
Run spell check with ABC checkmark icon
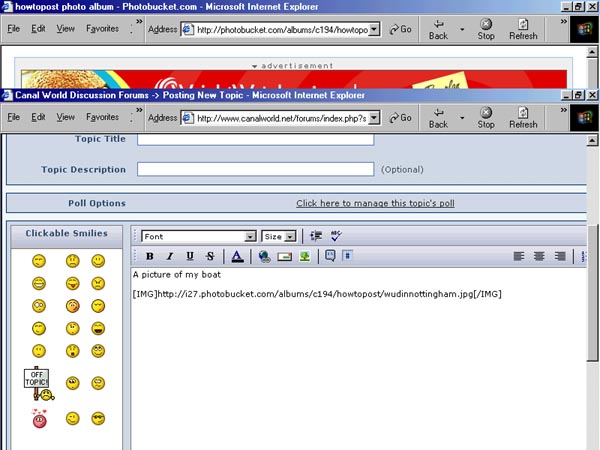click(x=336, y=236)
